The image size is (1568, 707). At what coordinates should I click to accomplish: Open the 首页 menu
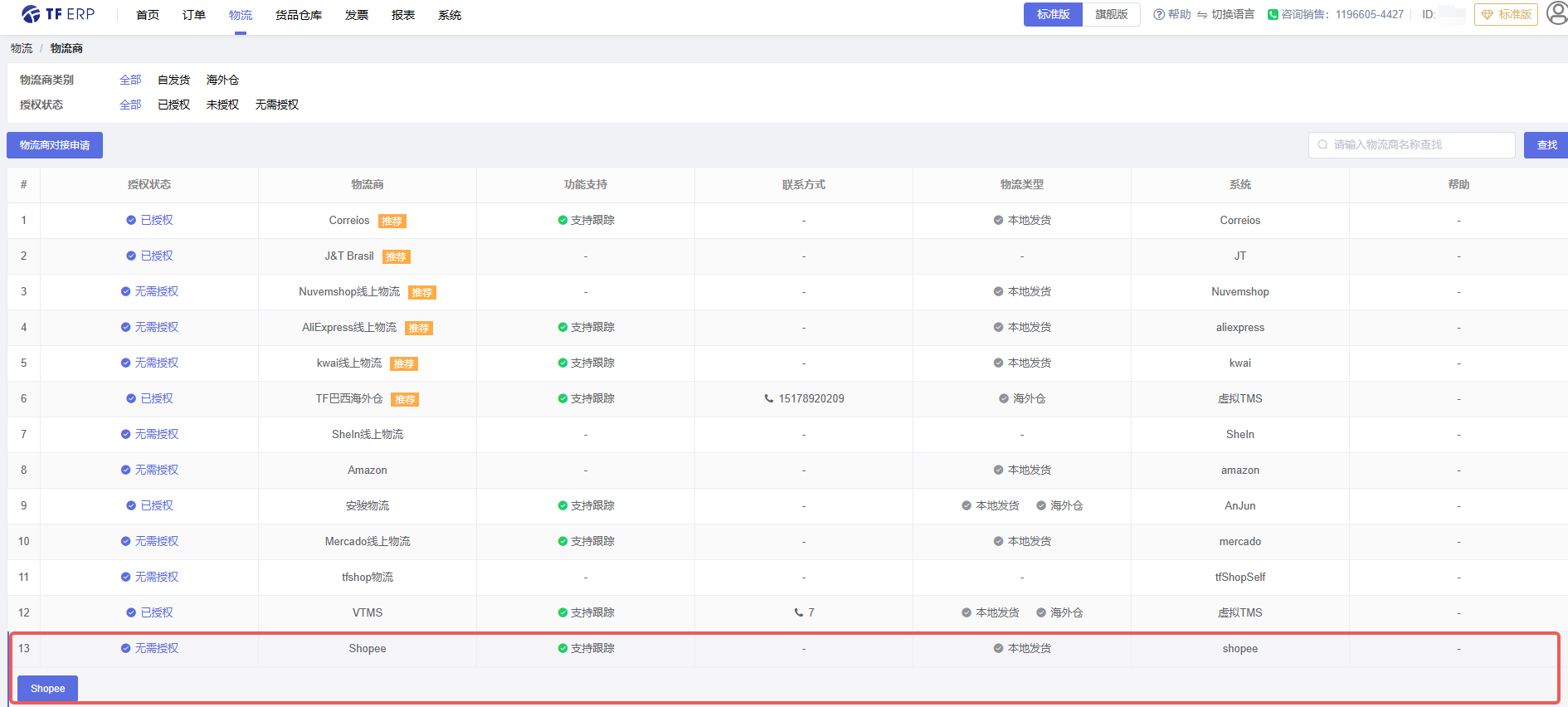(148, 15)
